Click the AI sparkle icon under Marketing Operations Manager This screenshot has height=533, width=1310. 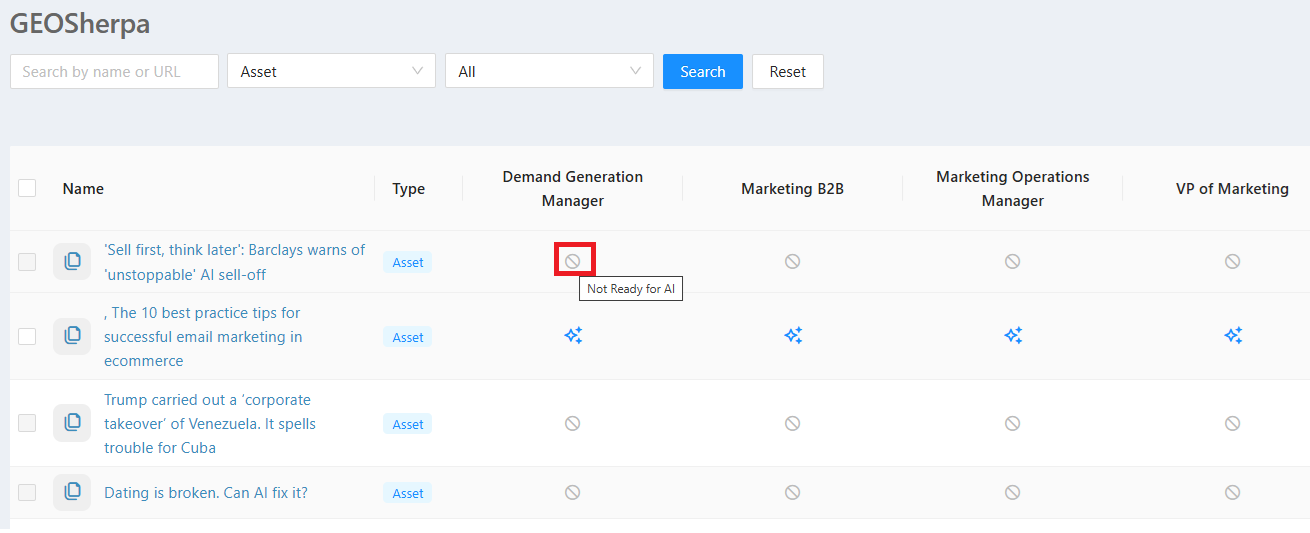(x=1013, y=336)
